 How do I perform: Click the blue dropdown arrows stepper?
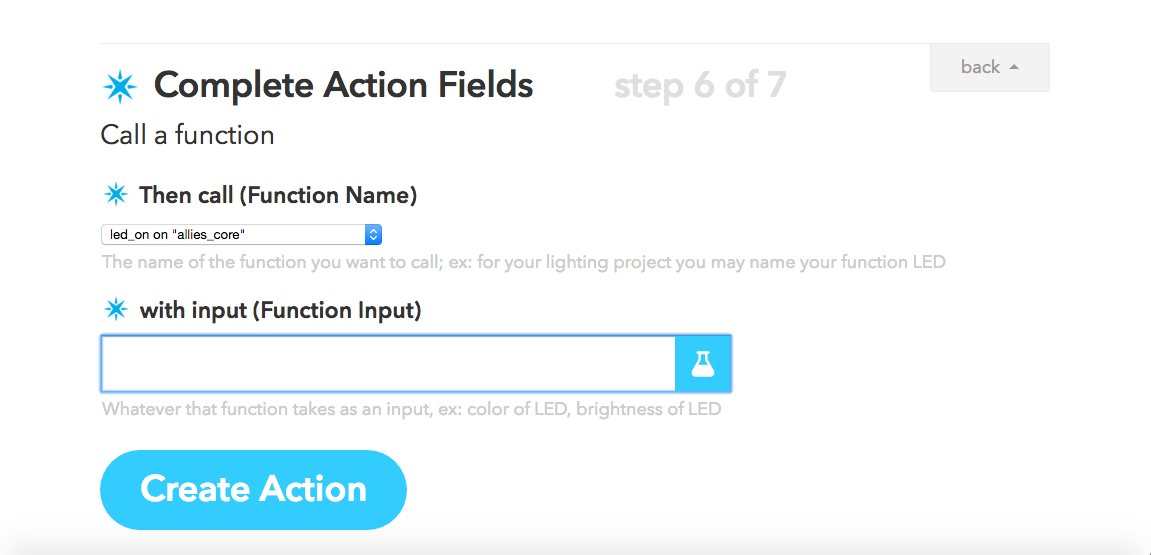[x=373, y=234]
